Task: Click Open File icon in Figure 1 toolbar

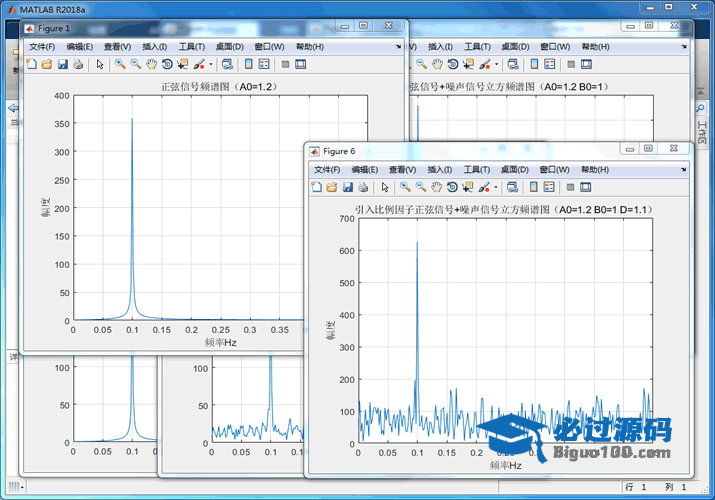Action: pos(47,64)
